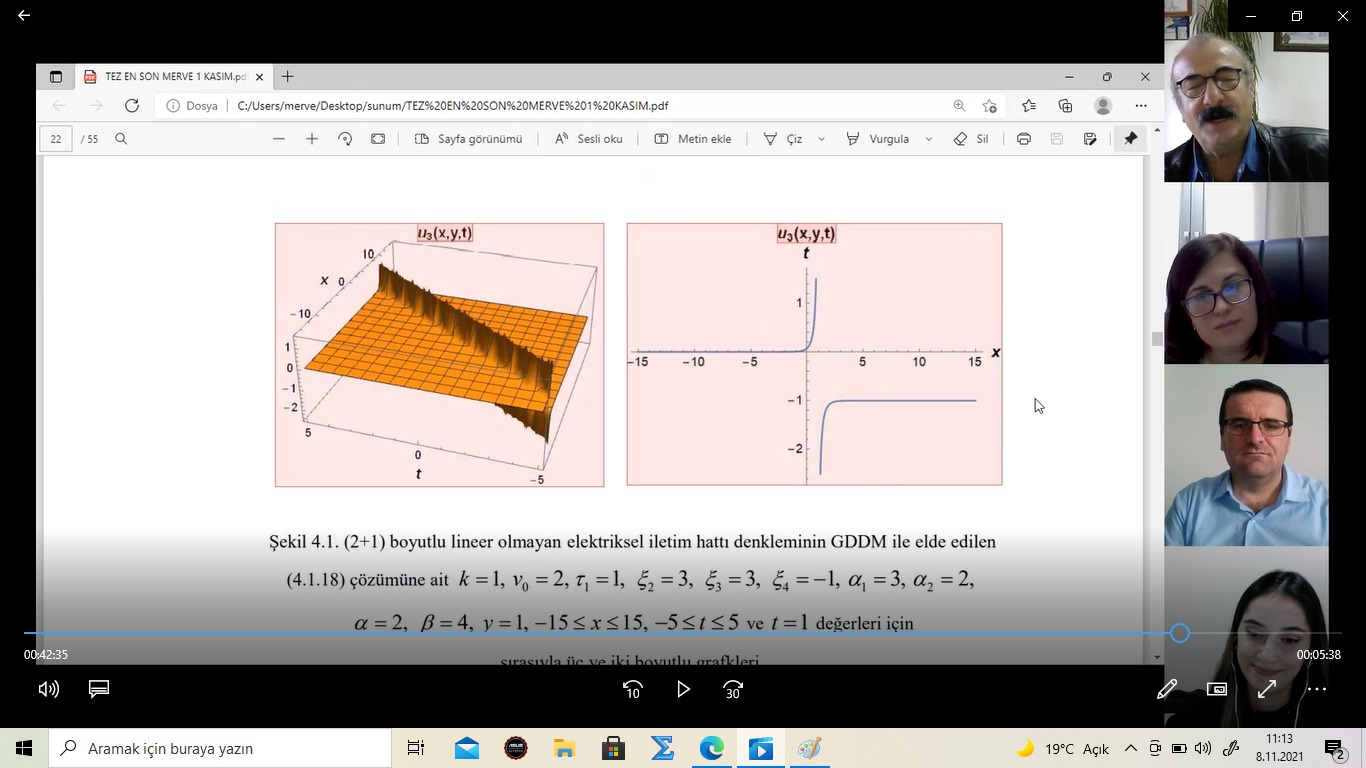
Task: Open the player's more options ellipsis
Action: 1317,689
